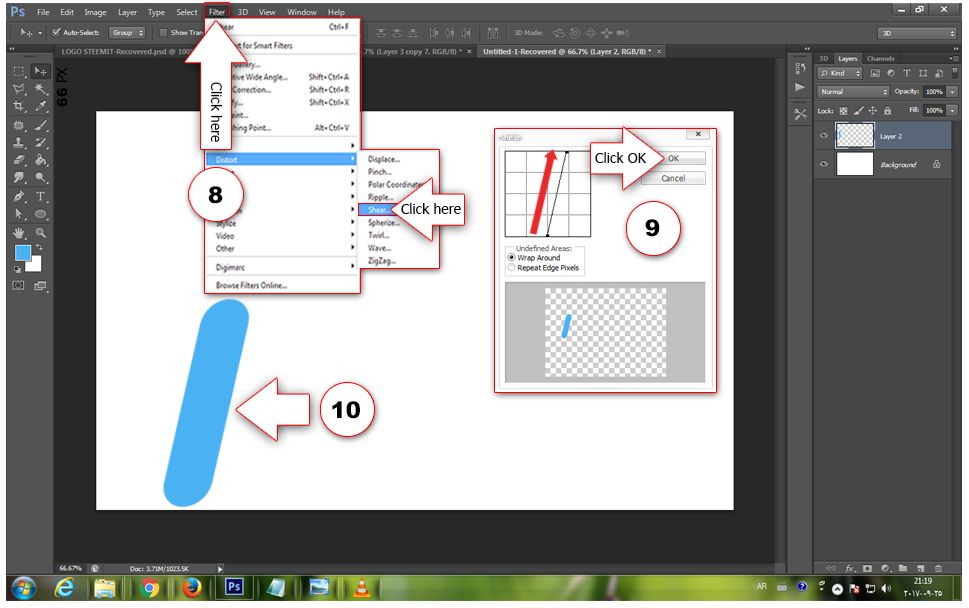Filter layers by pixel layers

pos(875,73)
